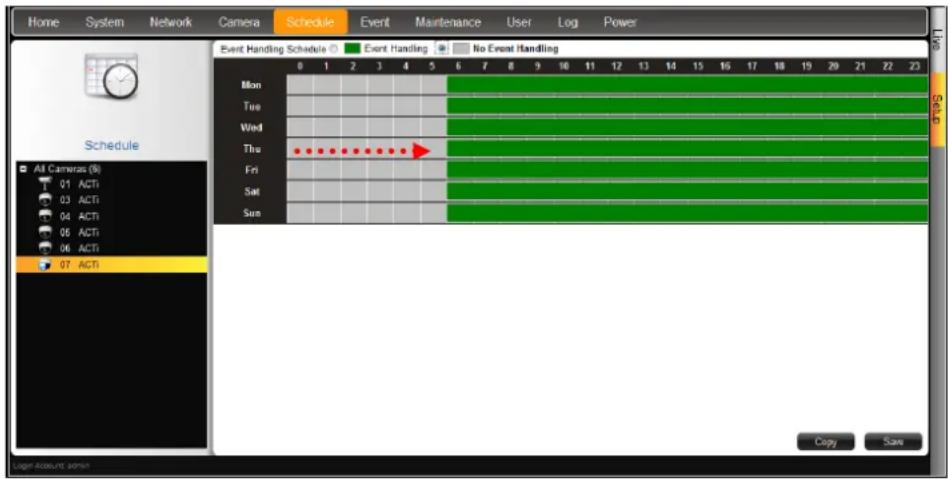The image size is (948, 479).
Task: Click the Tue row label
Action: [252, 106]
